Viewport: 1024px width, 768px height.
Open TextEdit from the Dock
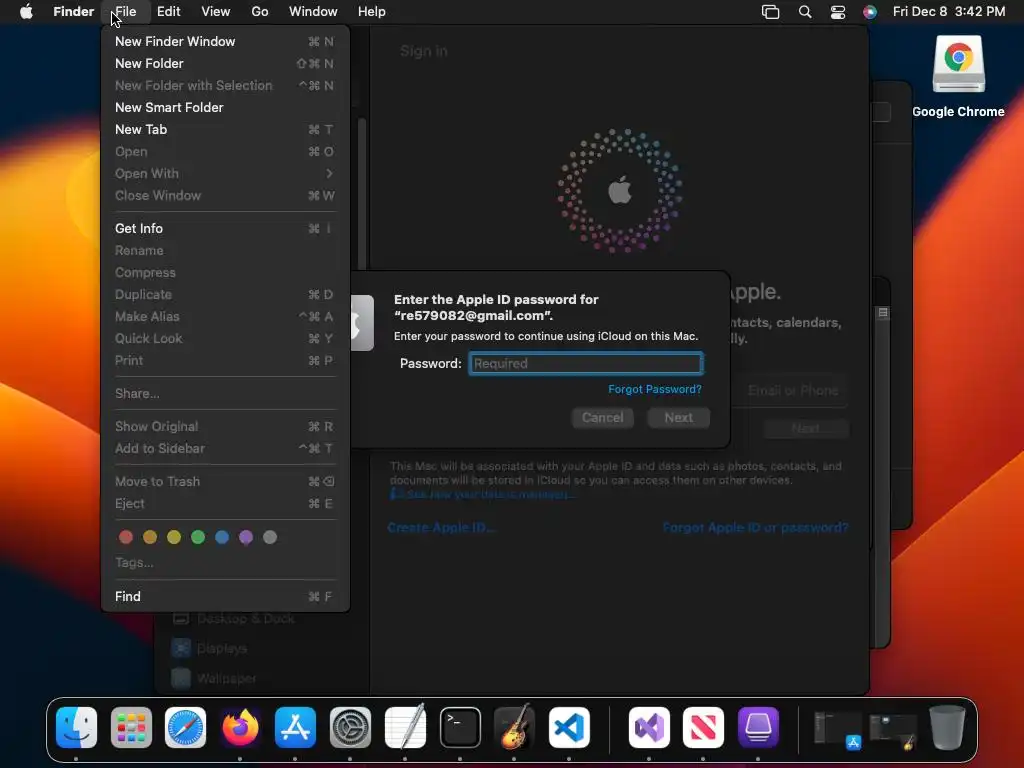click(405, 727)
